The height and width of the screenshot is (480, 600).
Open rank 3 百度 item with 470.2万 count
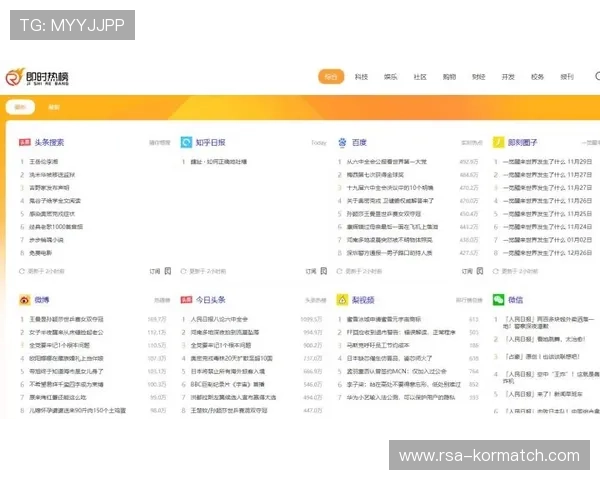390,188
